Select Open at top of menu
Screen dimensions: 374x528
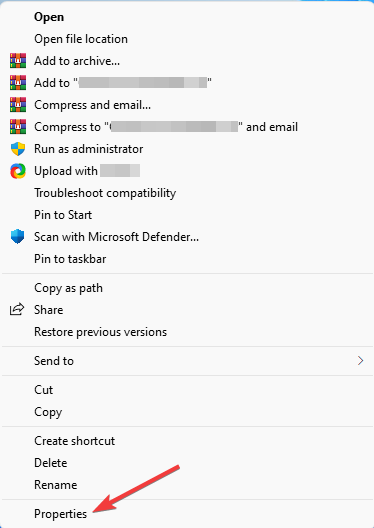pos(49,17)
